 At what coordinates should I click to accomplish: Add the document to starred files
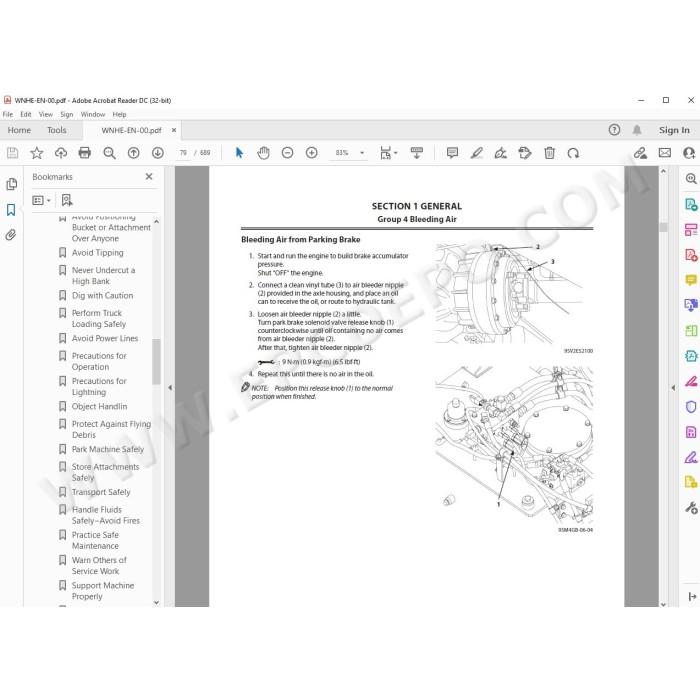(x=37, y=153)
